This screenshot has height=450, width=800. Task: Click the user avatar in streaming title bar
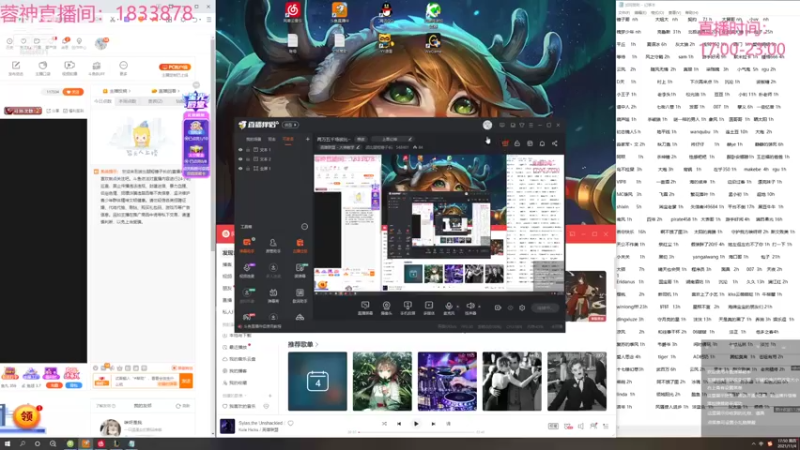(x=487, y=125)
